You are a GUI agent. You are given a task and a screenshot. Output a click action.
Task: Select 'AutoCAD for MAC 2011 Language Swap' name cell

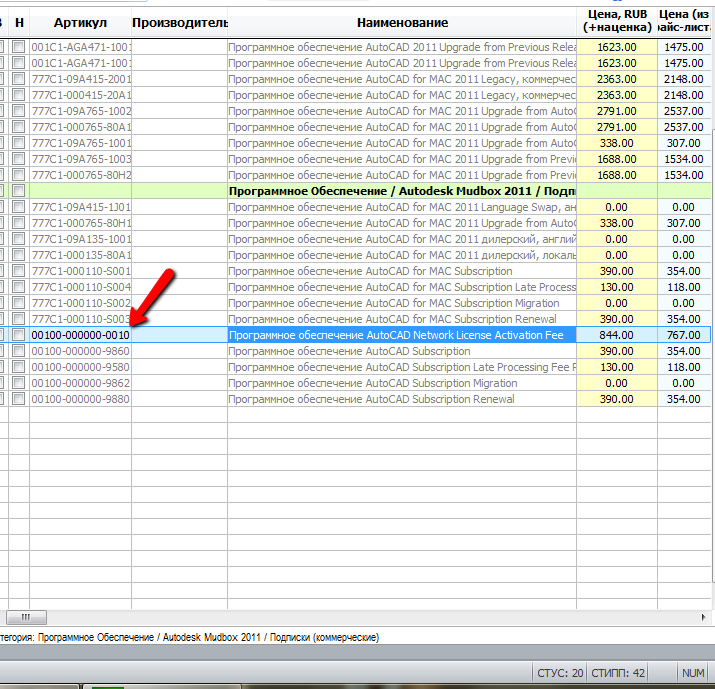[x=402, y=207]
